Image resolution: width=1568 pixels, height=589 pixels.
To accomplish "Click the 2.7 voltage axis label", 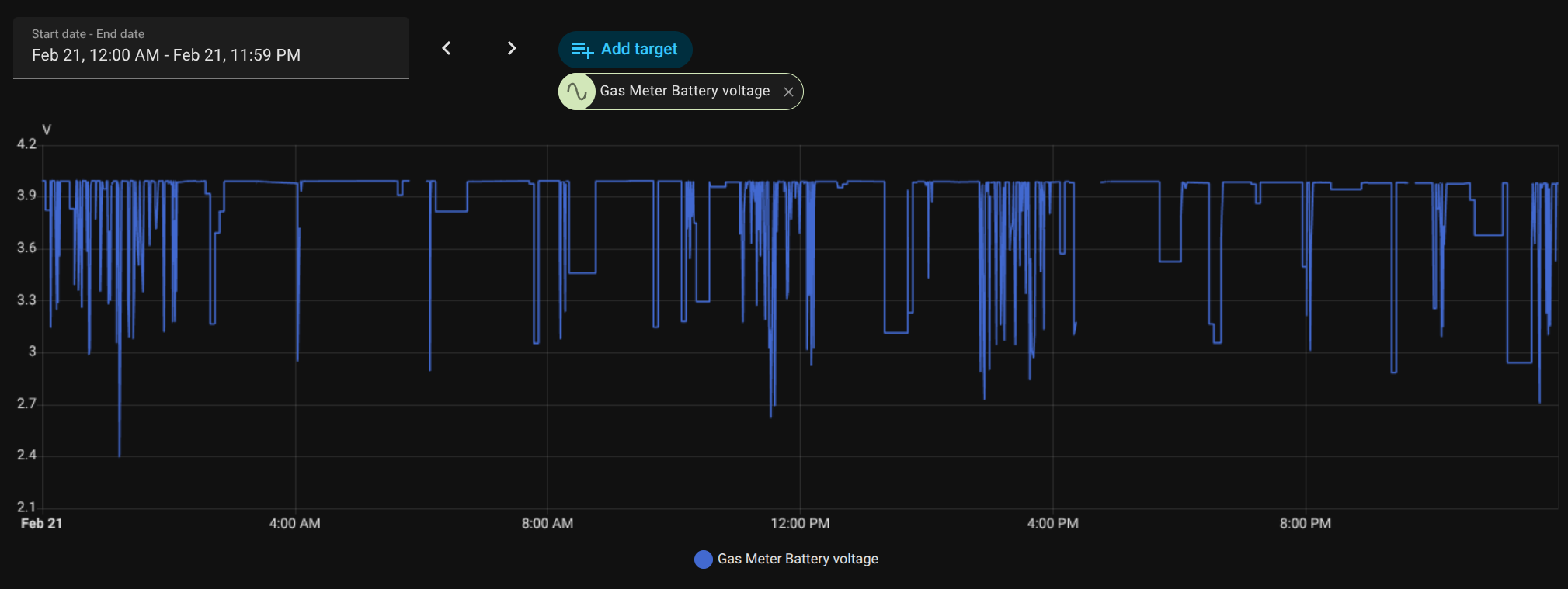I will point(26,404).
